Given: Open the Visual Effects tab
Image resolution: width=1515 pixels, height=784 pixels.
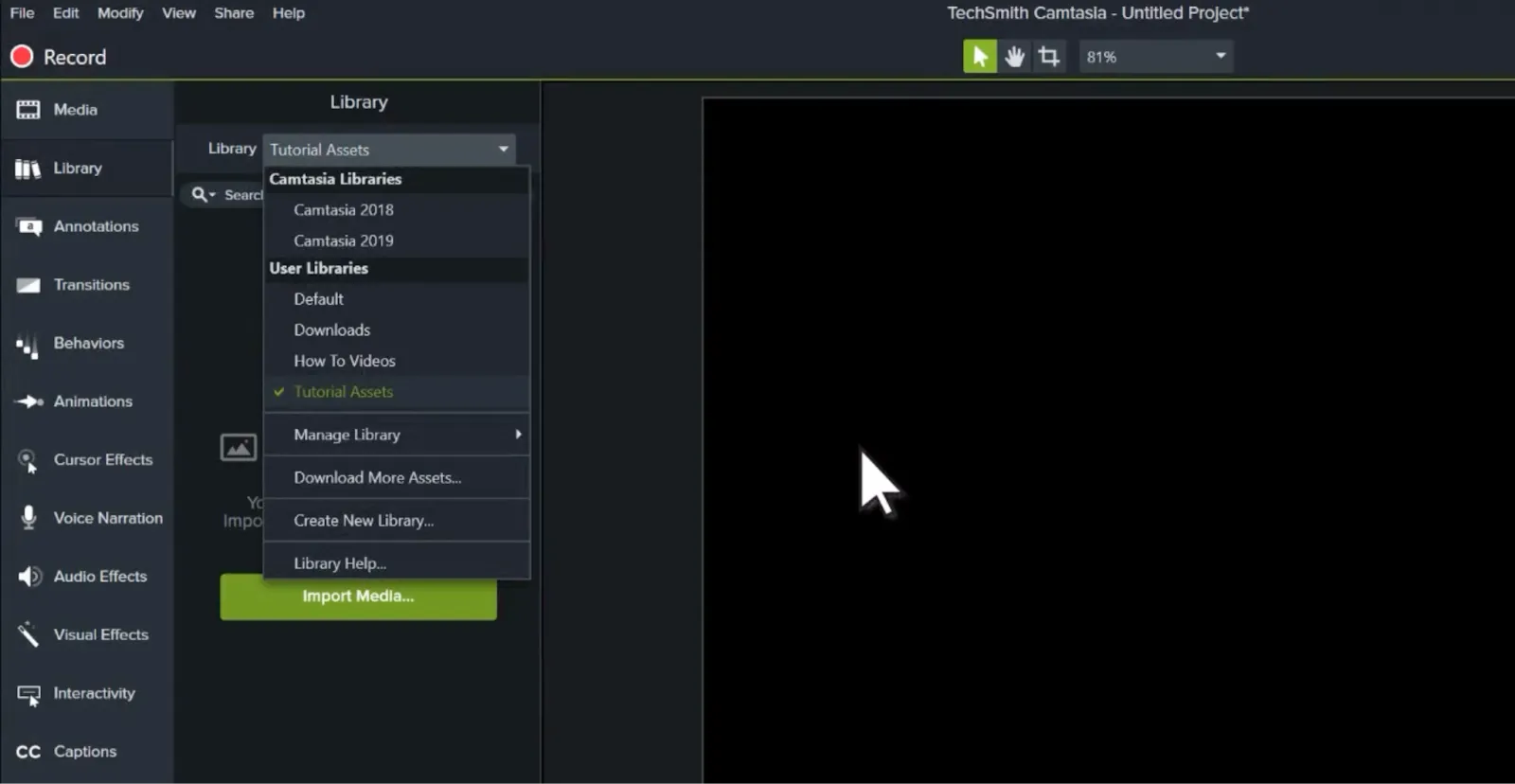Looking at the screenshot, I should pos(86,635).
